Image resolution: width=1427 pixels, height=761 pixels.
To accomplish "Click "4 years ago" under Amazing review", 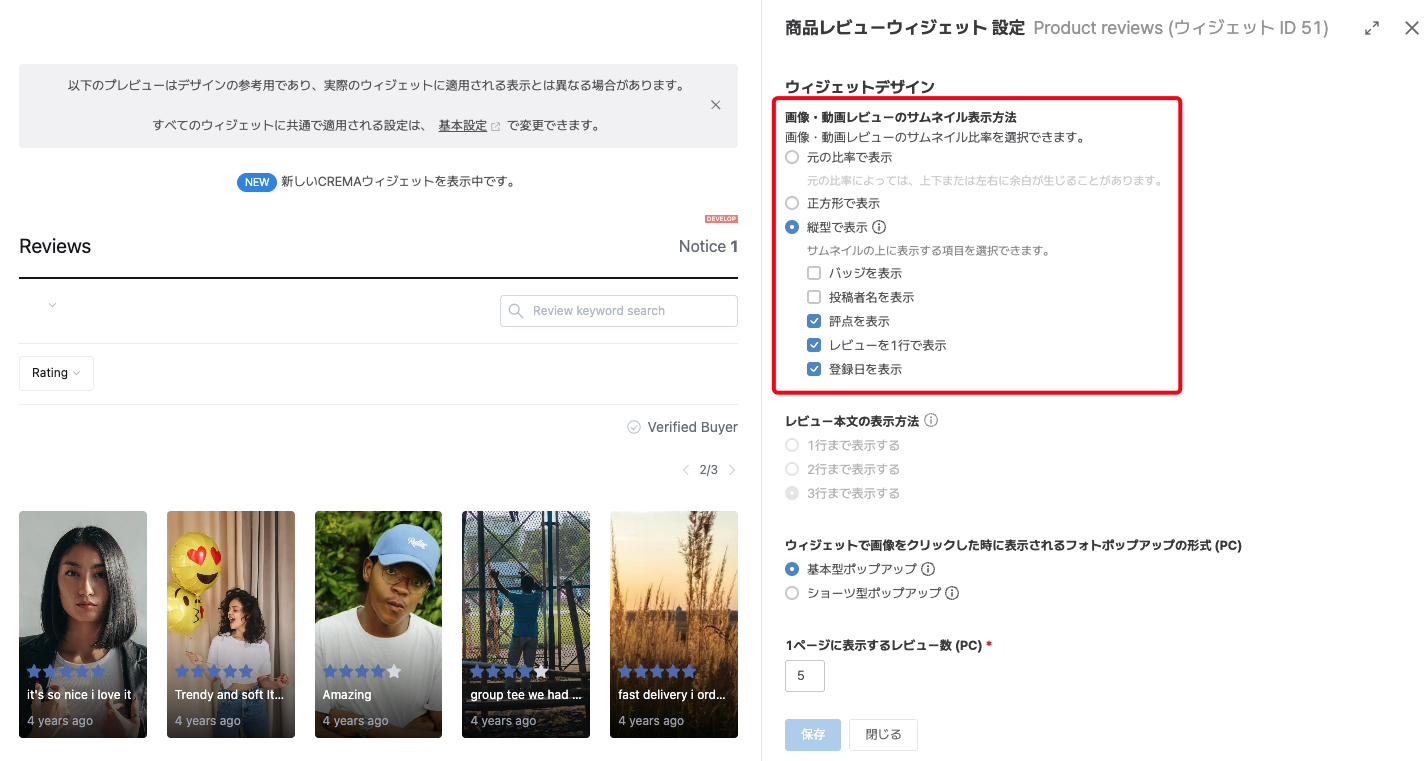I will tap(356, 721).
